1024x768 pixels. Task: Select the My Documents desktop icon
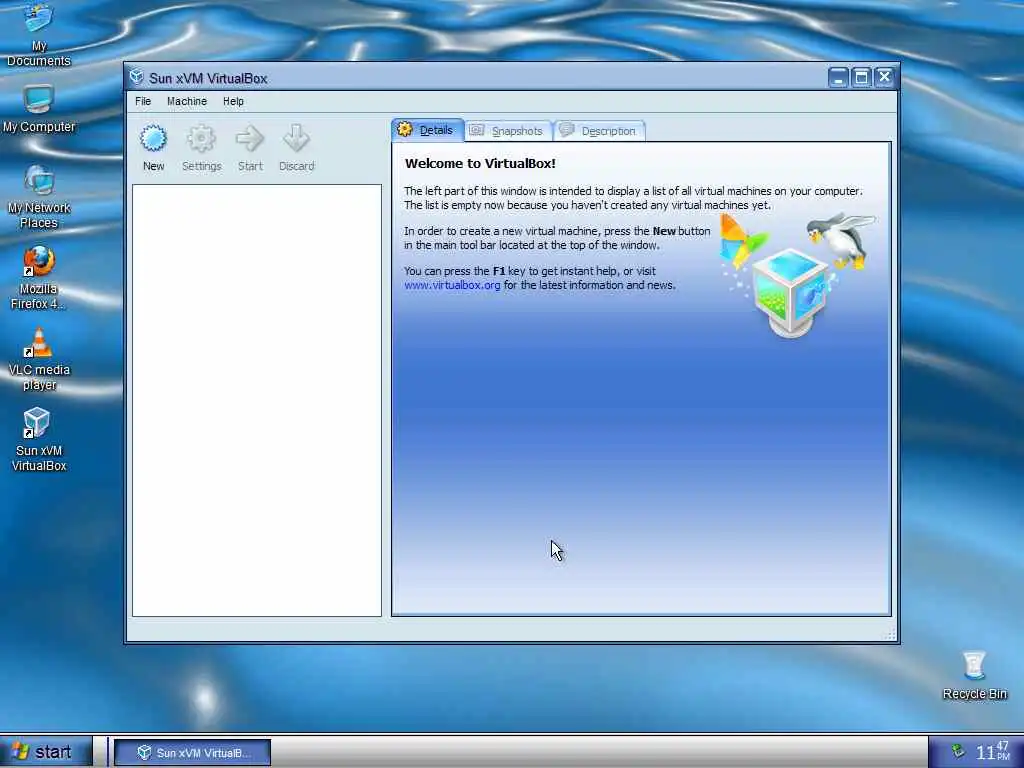(39, 36)
